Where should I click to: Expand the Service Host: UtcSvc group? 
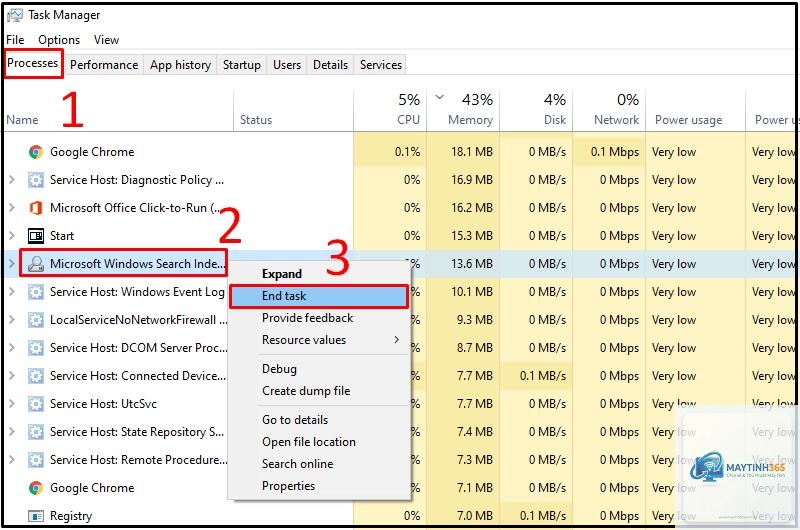coord(12,405)
